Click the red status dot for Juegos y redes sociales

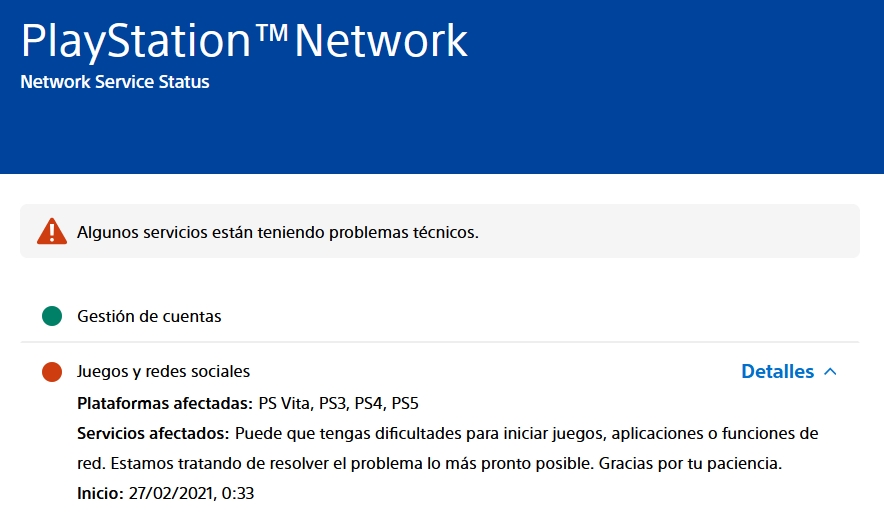point(52,372)
